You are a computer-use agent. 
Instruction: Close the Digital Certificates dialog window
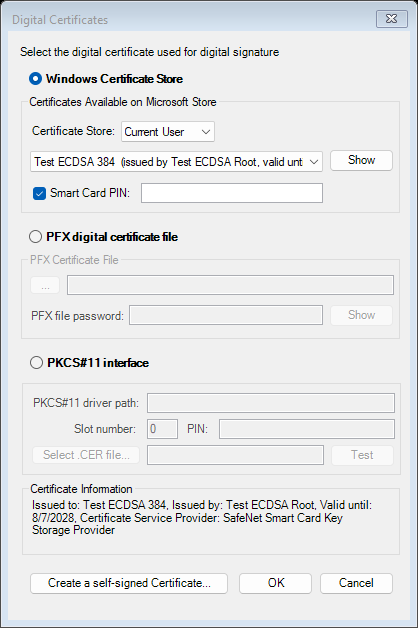[x=392, y=19]
